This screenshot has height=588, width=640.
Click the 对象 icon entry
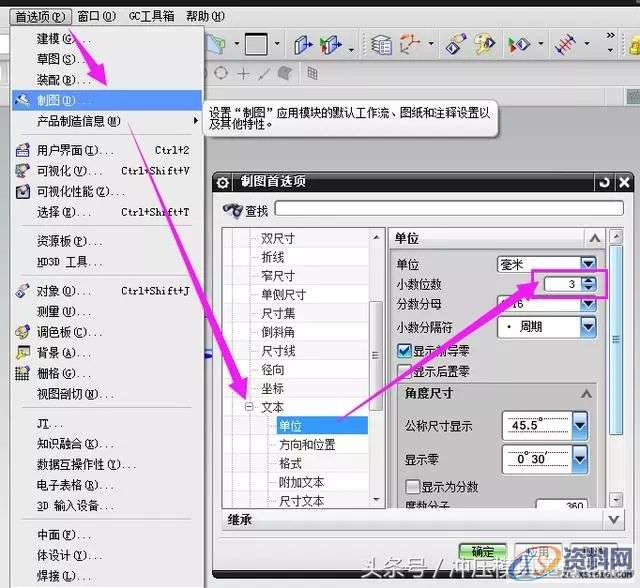click(22, 291)
